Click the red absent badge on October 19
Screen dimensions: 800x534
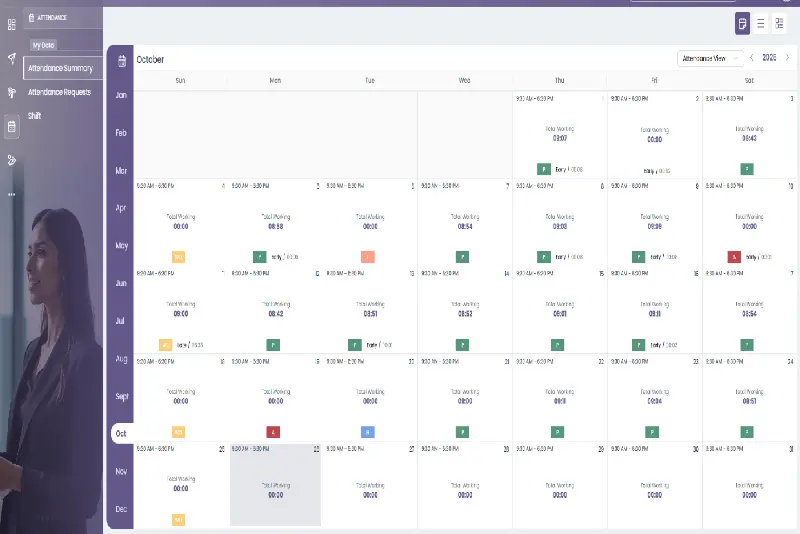[x=273, y=432]
